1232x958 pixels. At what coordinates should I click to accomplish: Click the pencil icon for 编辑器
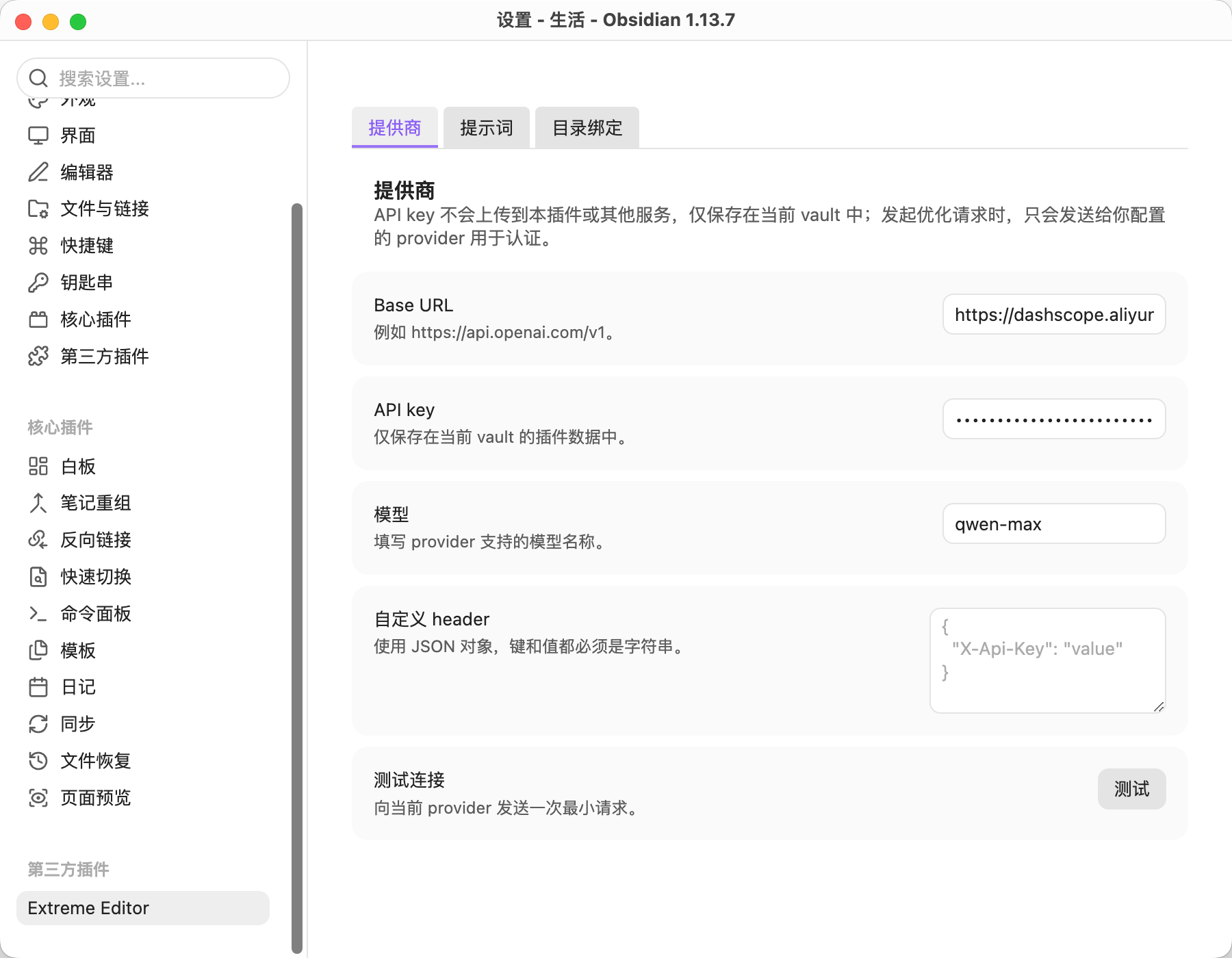(38, 172)
